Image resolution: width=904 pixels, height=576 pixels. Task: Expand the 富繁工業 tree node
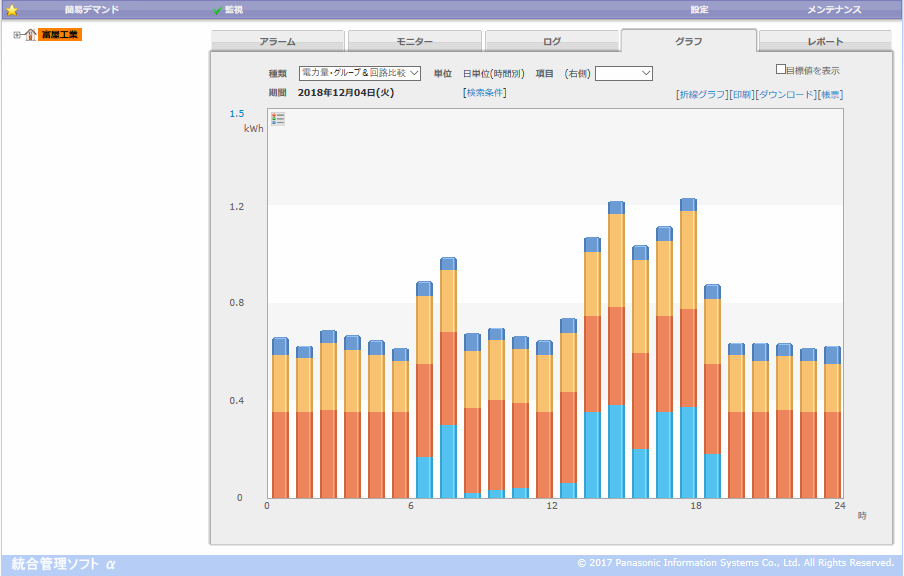click(x=17, y=35)
